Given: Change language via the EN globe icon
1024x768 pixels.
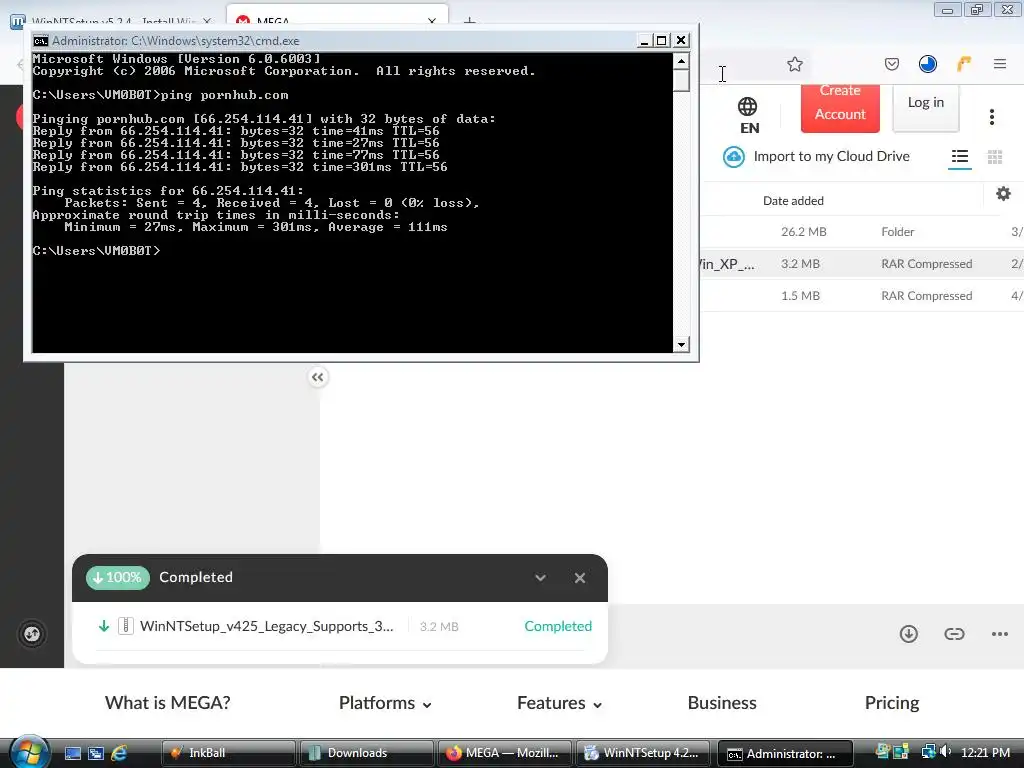Looking at the screenshot, I should (748, 115).
